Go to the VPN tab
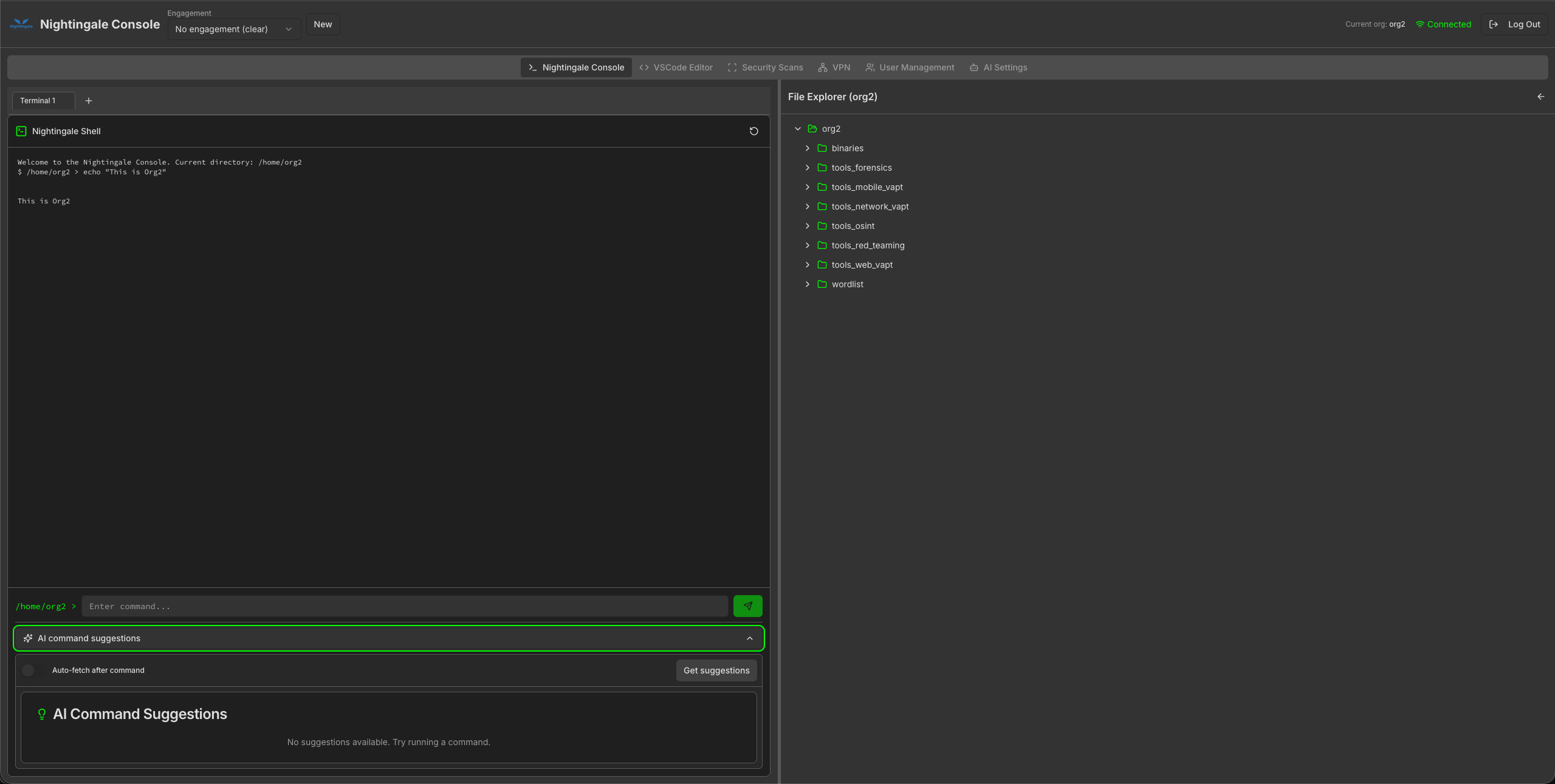Image resolution: width=1555 pixels, height=784 pixels. pyautogui.click(x=834, y=67)
